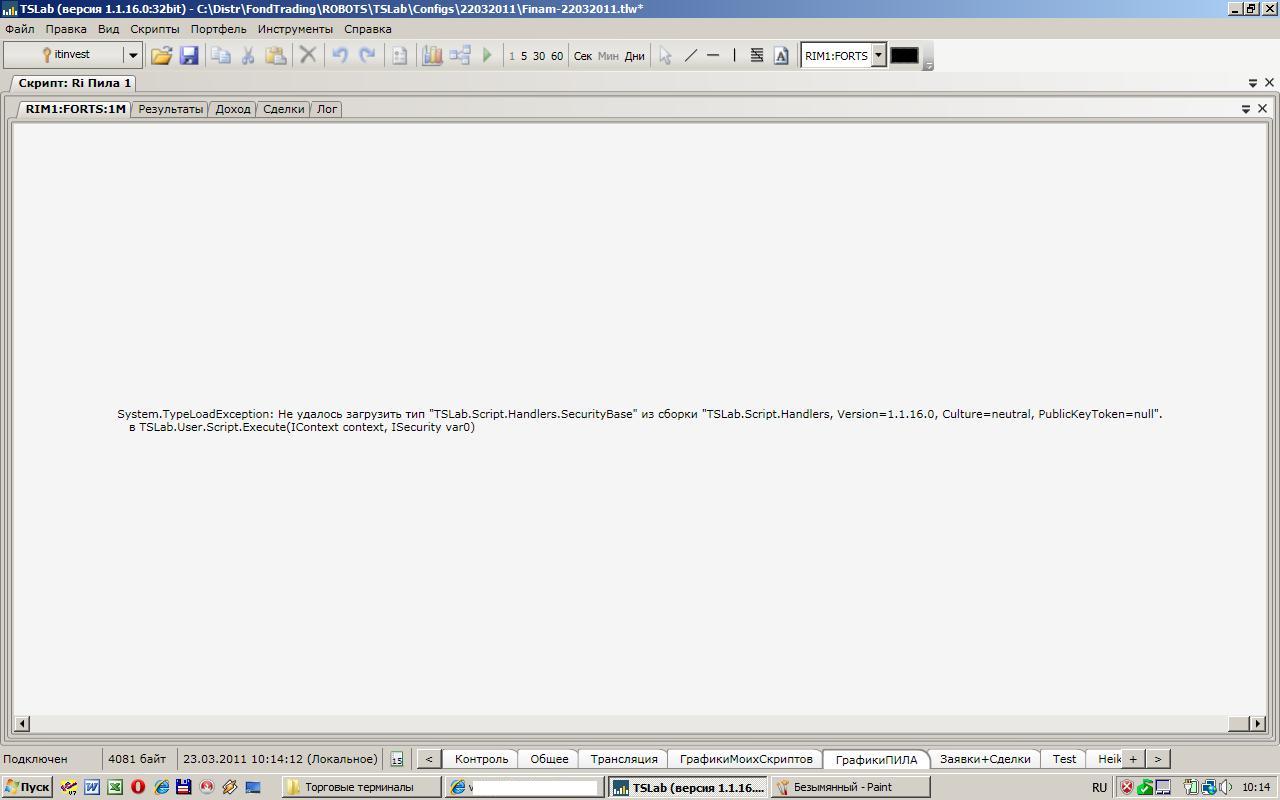Screen dimensions: 1280x800
Task: Open the Windows Пуск start menu
Action: [27, 787]
